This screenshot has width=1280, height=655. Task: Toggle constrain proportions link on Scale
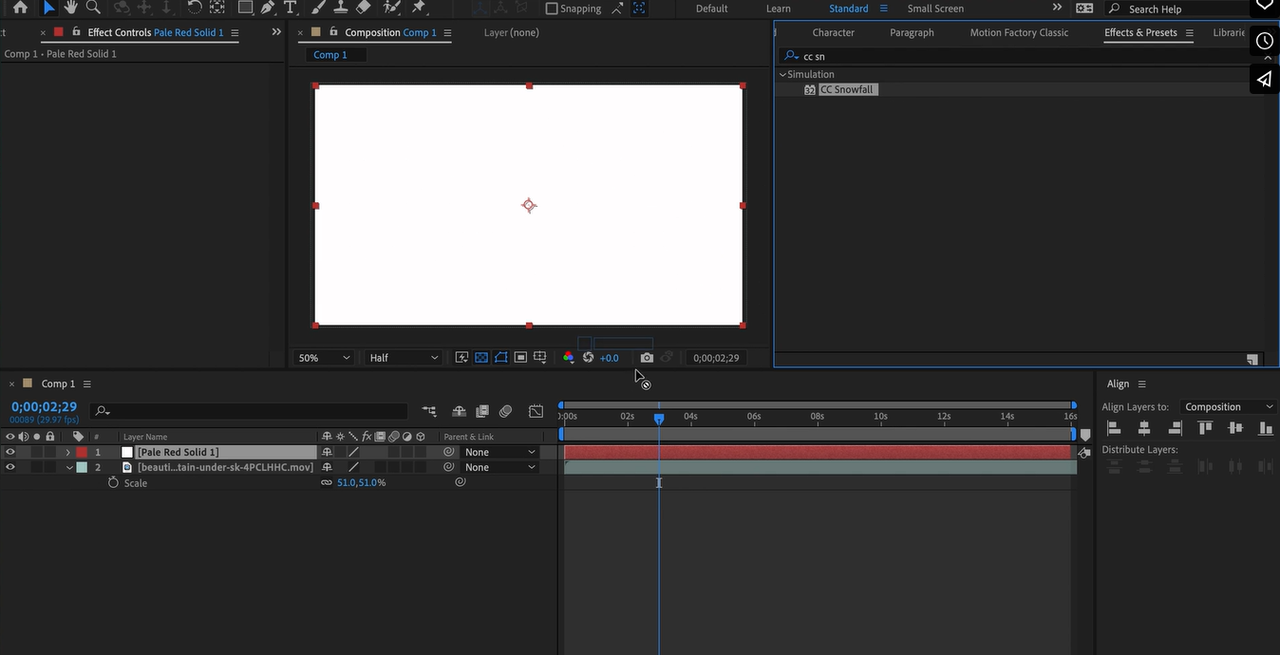(326, 482)
